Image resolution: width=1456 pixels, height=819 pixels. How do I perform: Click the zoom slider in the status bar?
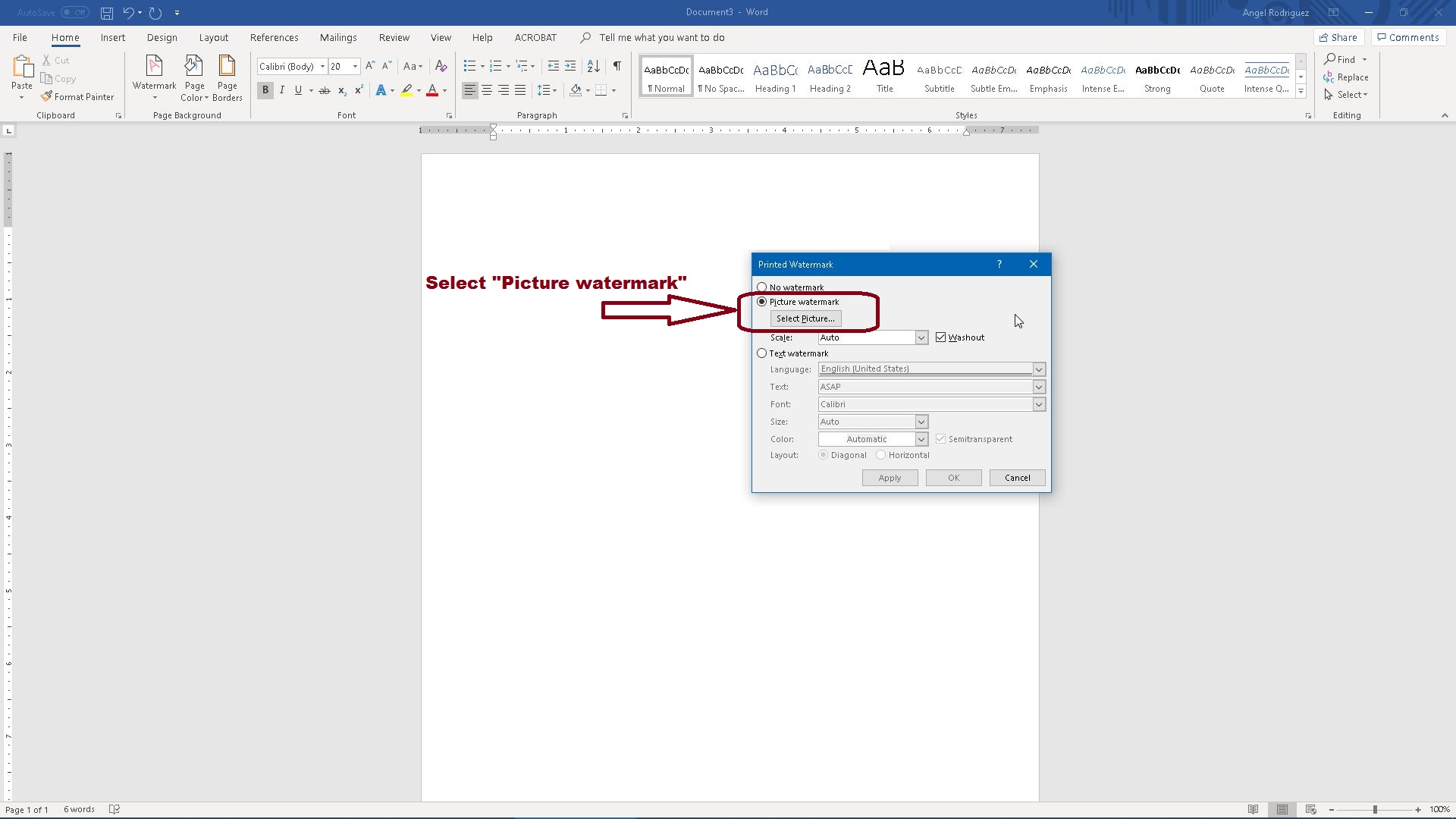tap(1374, 810)
